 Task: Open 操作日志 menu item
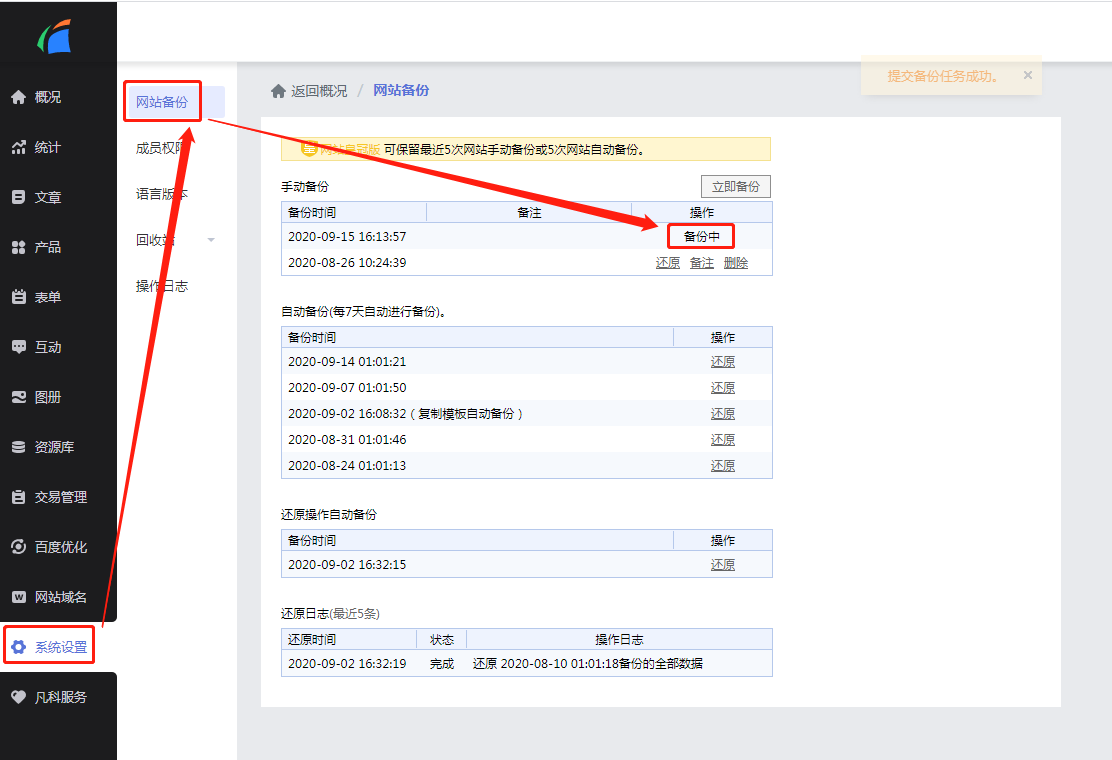point(162,286)
